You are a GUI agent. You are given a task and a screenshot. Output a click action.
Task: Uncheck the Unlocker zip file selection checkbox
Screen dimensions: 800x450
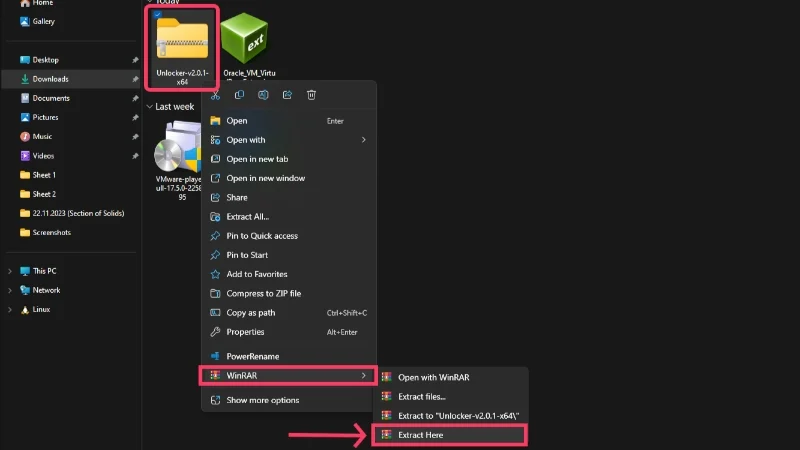(159, 14)
